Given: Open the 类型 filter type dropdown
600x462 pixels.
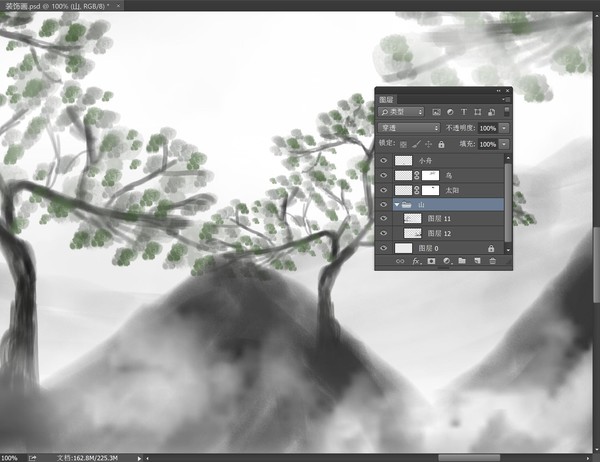Looking at the screenshot, I should (401, 112).
